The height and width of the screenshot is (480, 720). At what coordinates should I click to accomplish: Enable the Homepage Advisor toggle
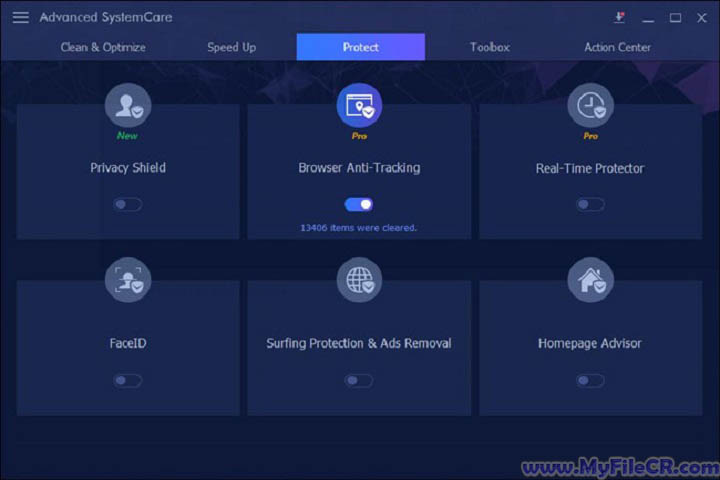point(591,380)
